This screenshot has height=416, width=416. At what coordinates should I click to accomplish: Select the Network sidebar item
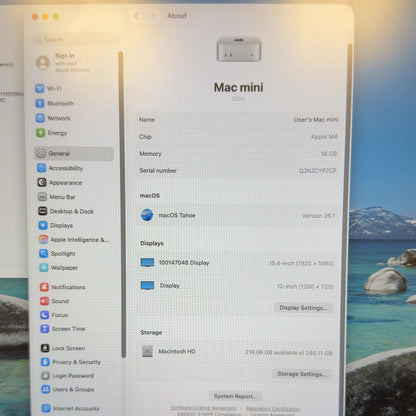[53, 118]
